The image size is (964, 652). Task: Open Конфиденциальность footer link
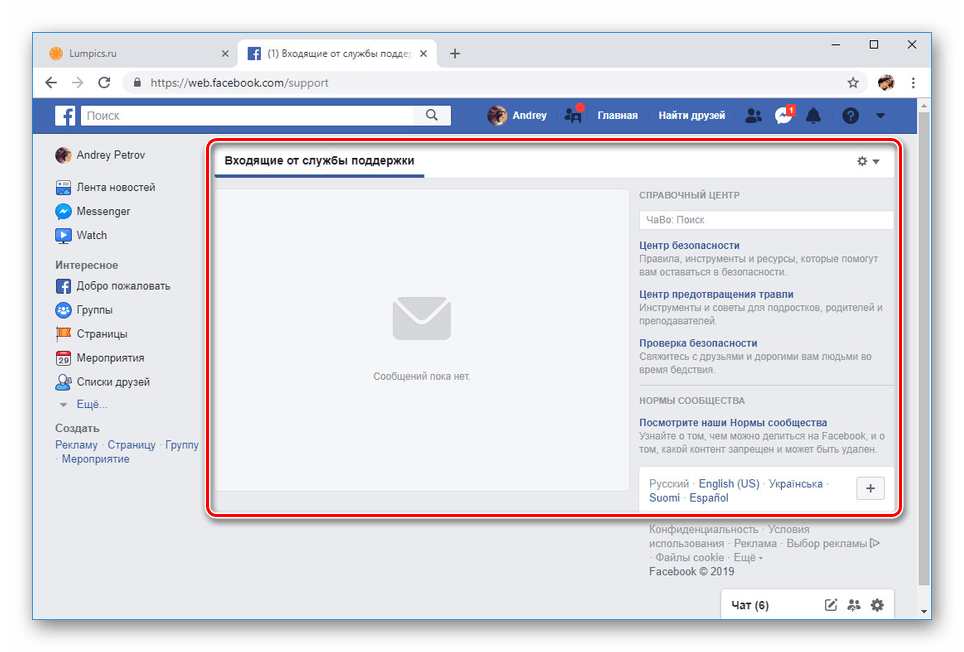pos(703,529)
